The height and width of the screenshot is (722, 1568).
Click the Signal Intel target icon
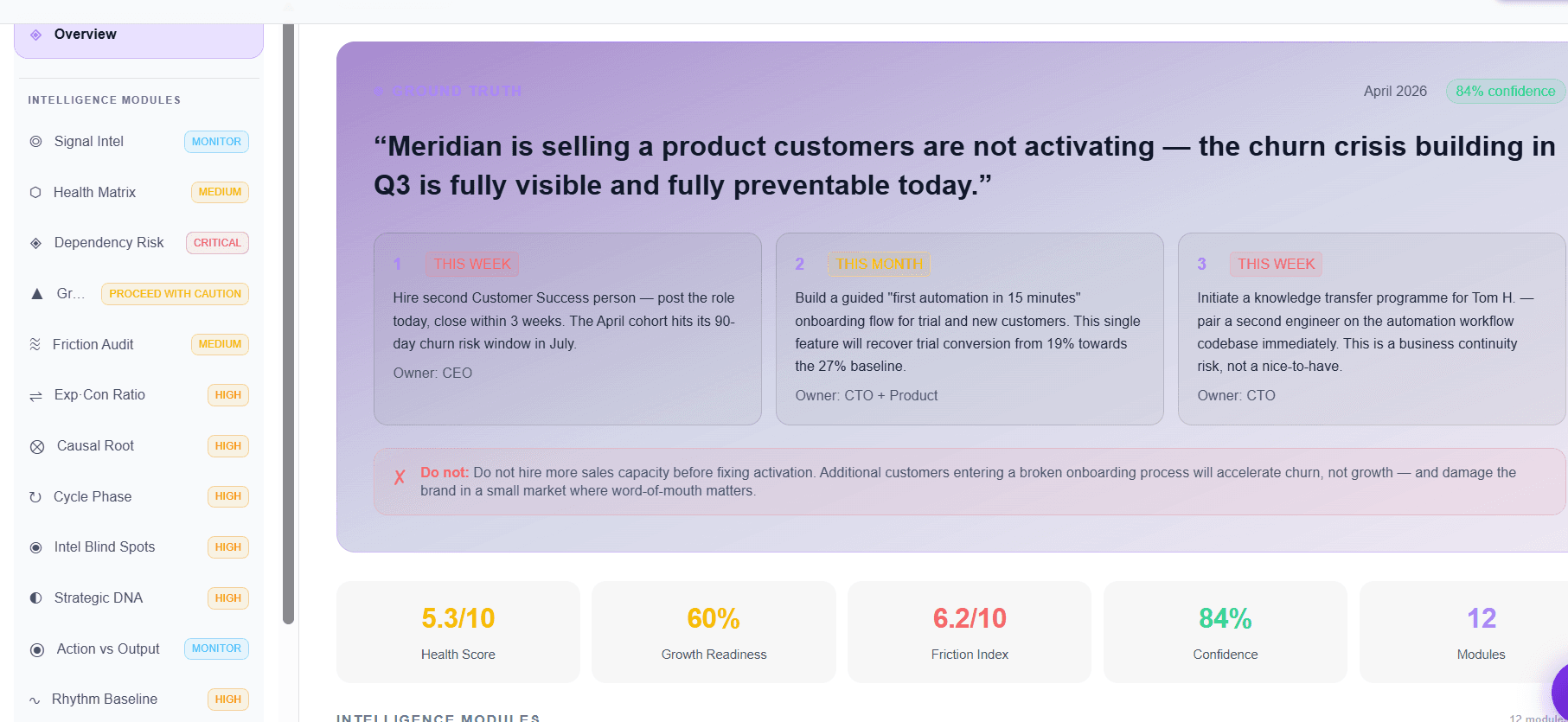[35, 142]
